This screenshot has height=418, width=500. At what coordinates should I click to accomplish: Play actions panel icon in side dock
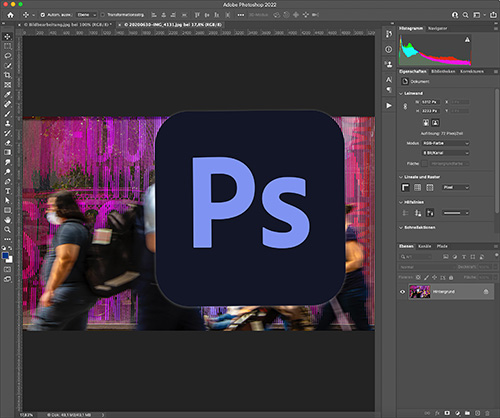pos(389,105)
